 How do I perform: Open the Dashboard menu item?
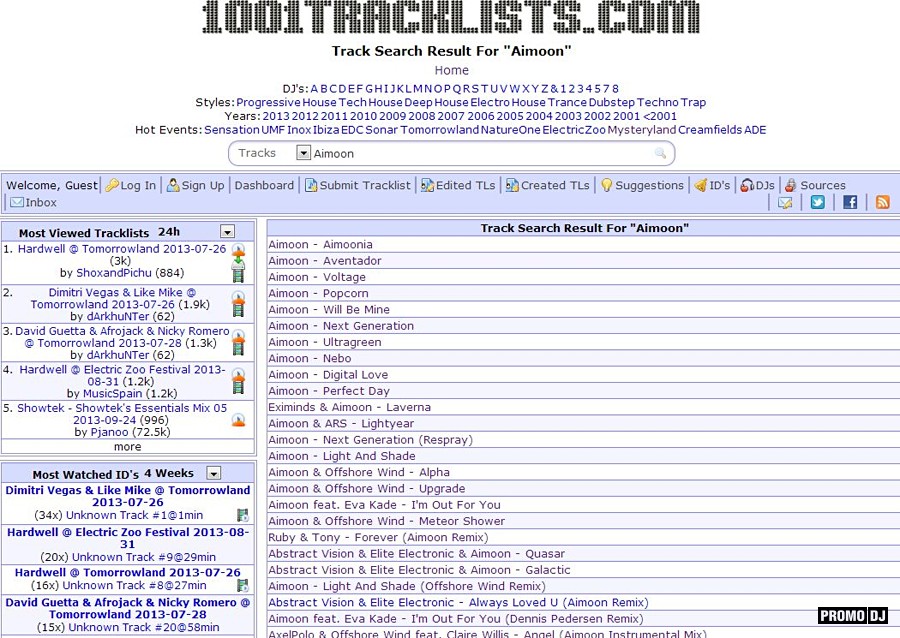(x=264, y=185)
